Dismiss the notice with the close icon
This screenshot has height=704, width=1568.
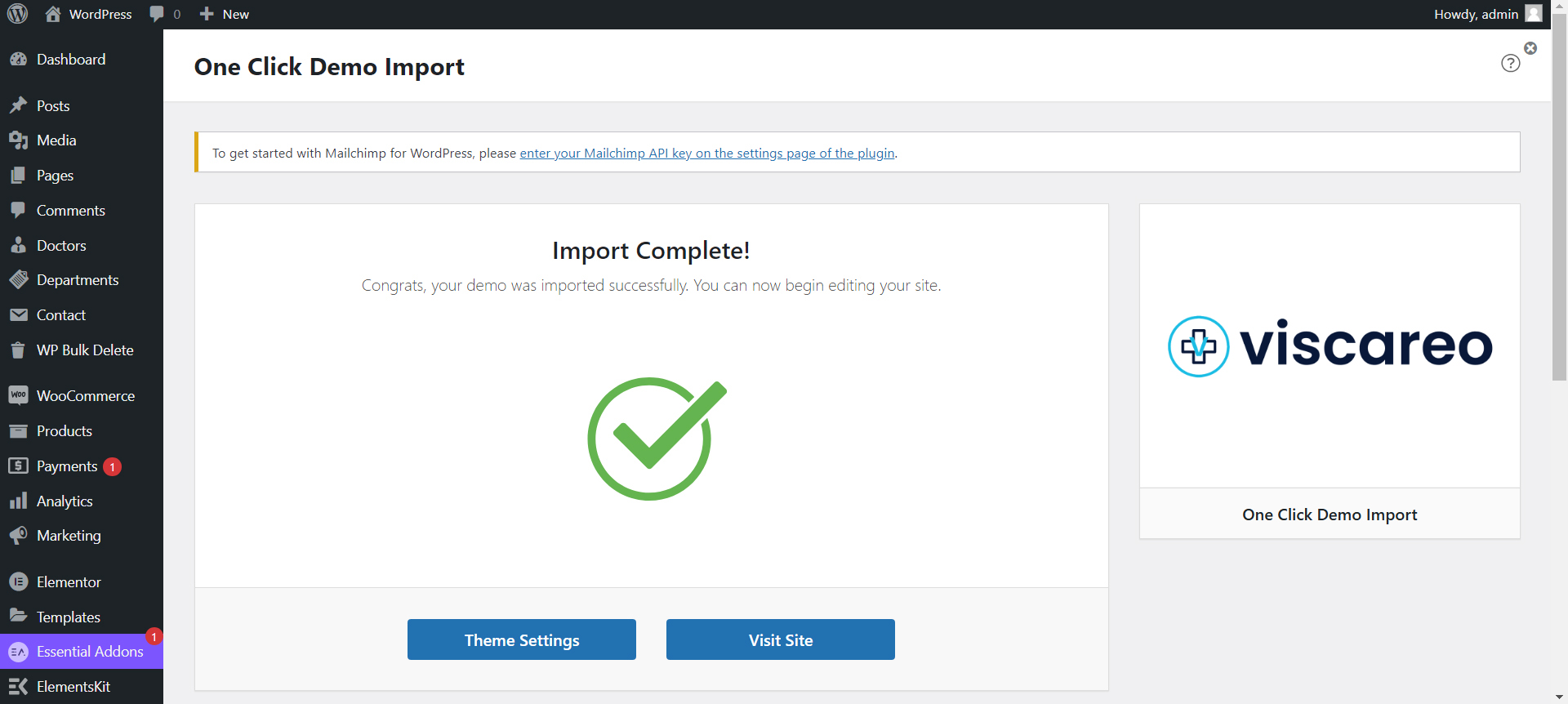(x=1530, y=48)
